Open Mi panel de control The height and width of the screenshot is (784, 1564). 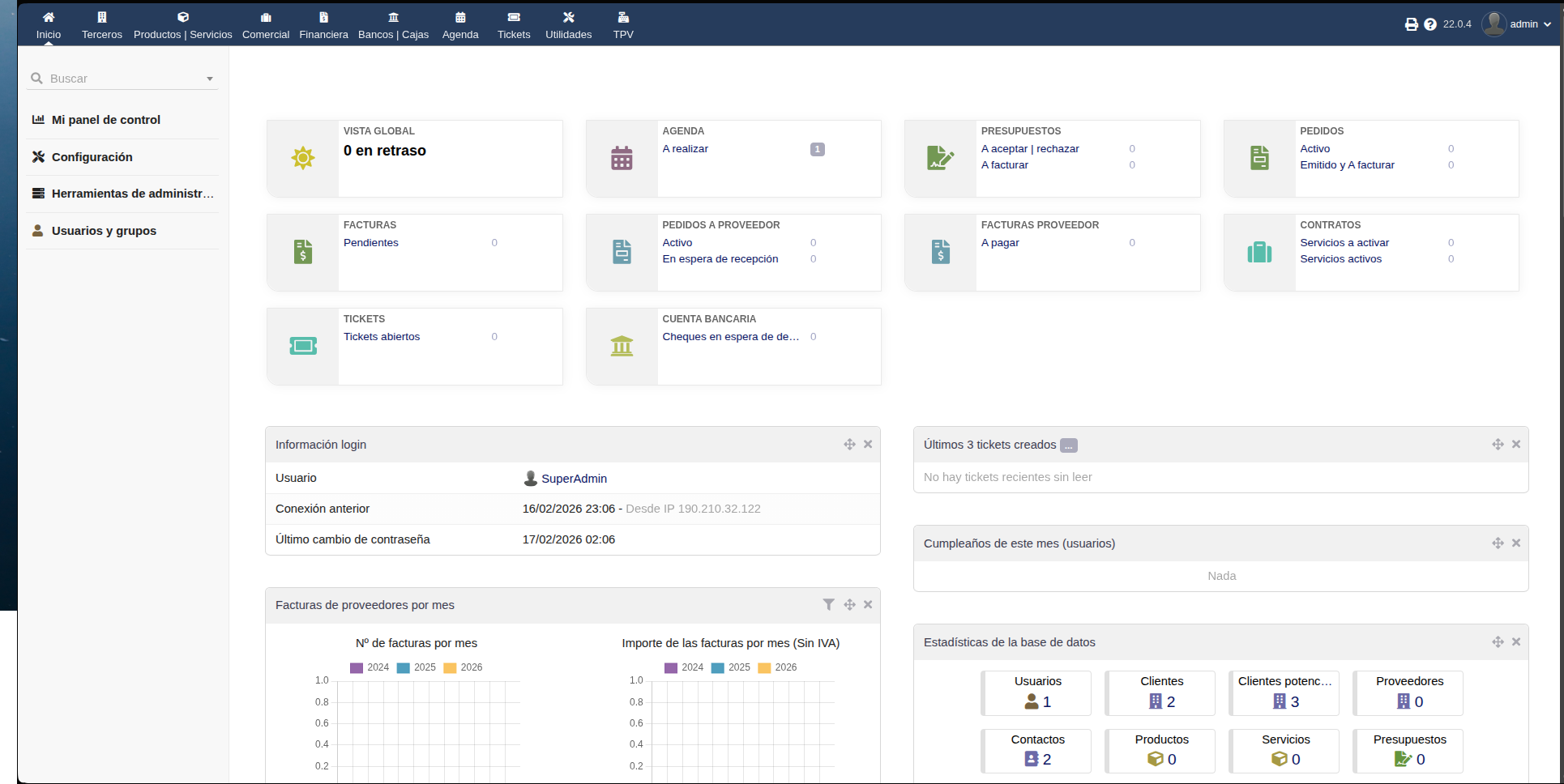click(106, 120)
